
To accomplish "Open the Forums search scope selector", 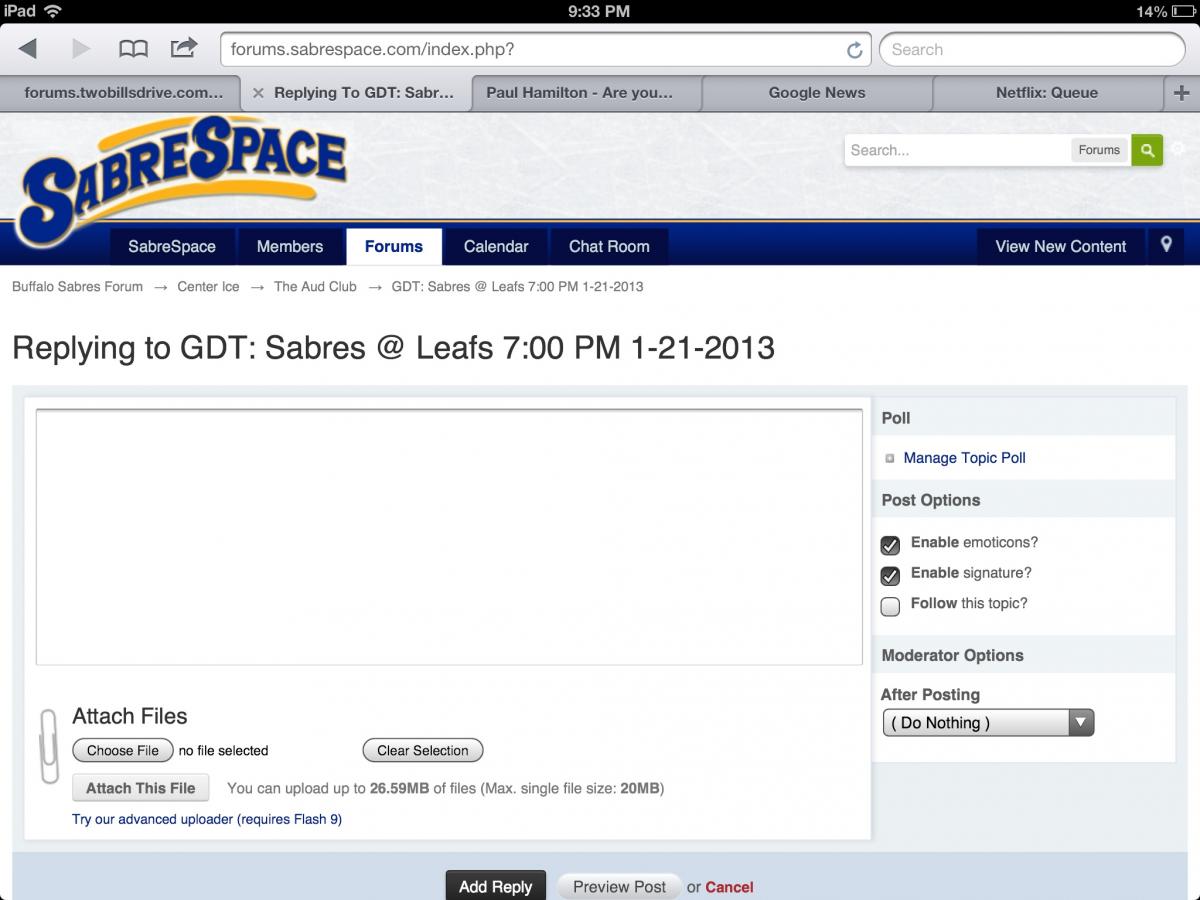I will 1099,150.
